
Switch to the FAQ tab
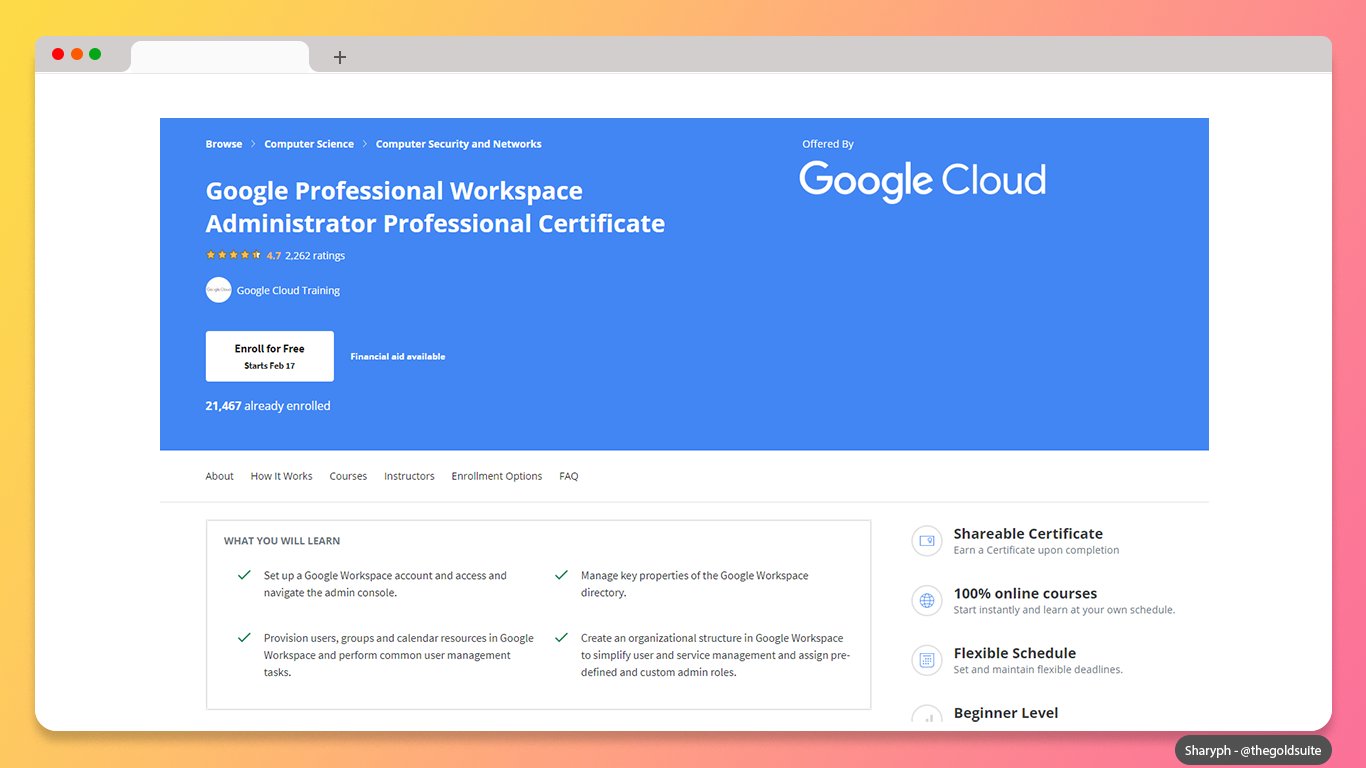(569, 476)
